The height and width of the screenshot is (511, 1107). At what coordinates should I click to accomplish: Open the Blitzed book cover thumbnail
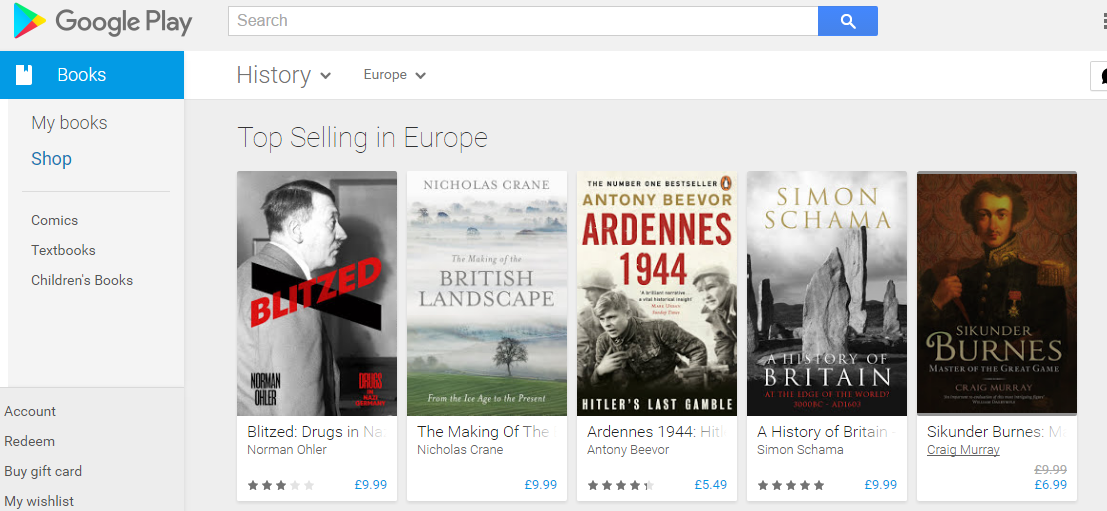[x=317, y=293]
